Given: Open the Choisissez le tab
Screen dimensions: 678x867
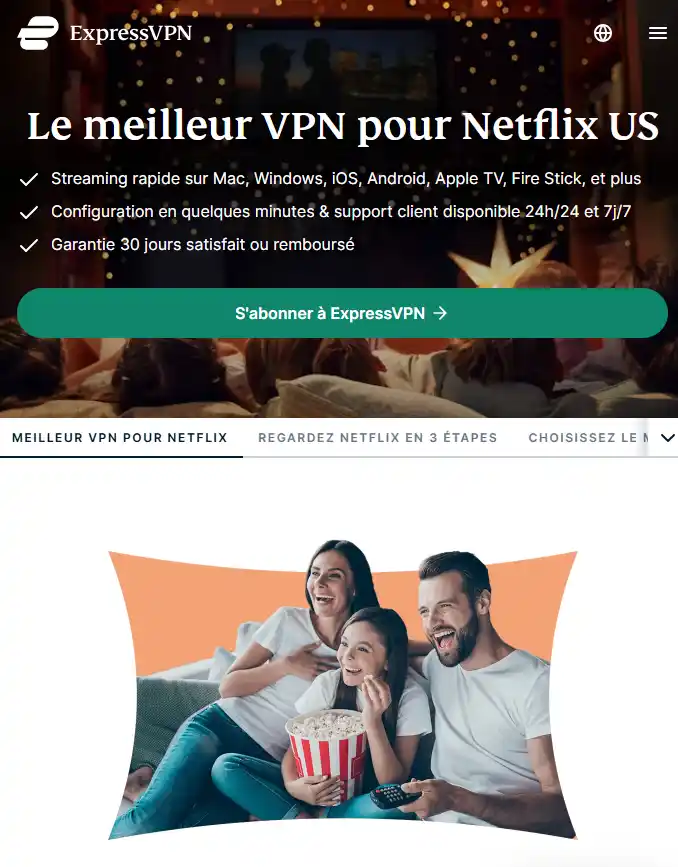Looking at the screenshot, I should coord(588,437).
